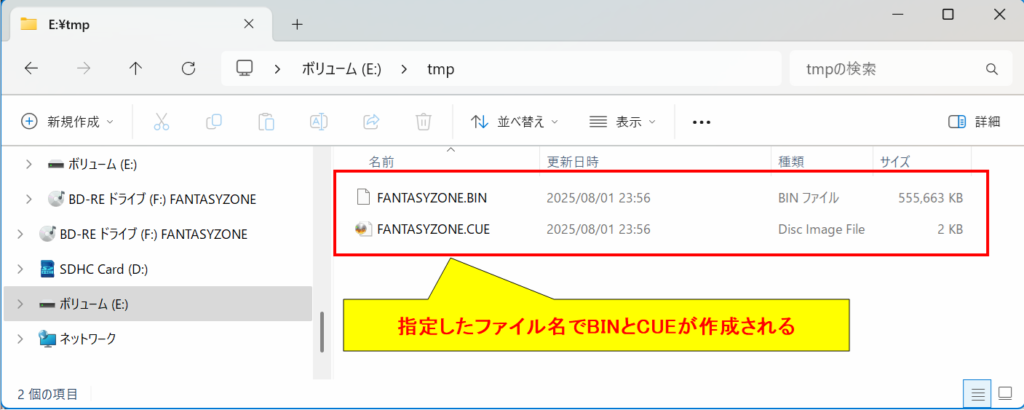Switch to details list view in status bar
The height and width of the screenshot is (410, 1024).
[979, 391]
